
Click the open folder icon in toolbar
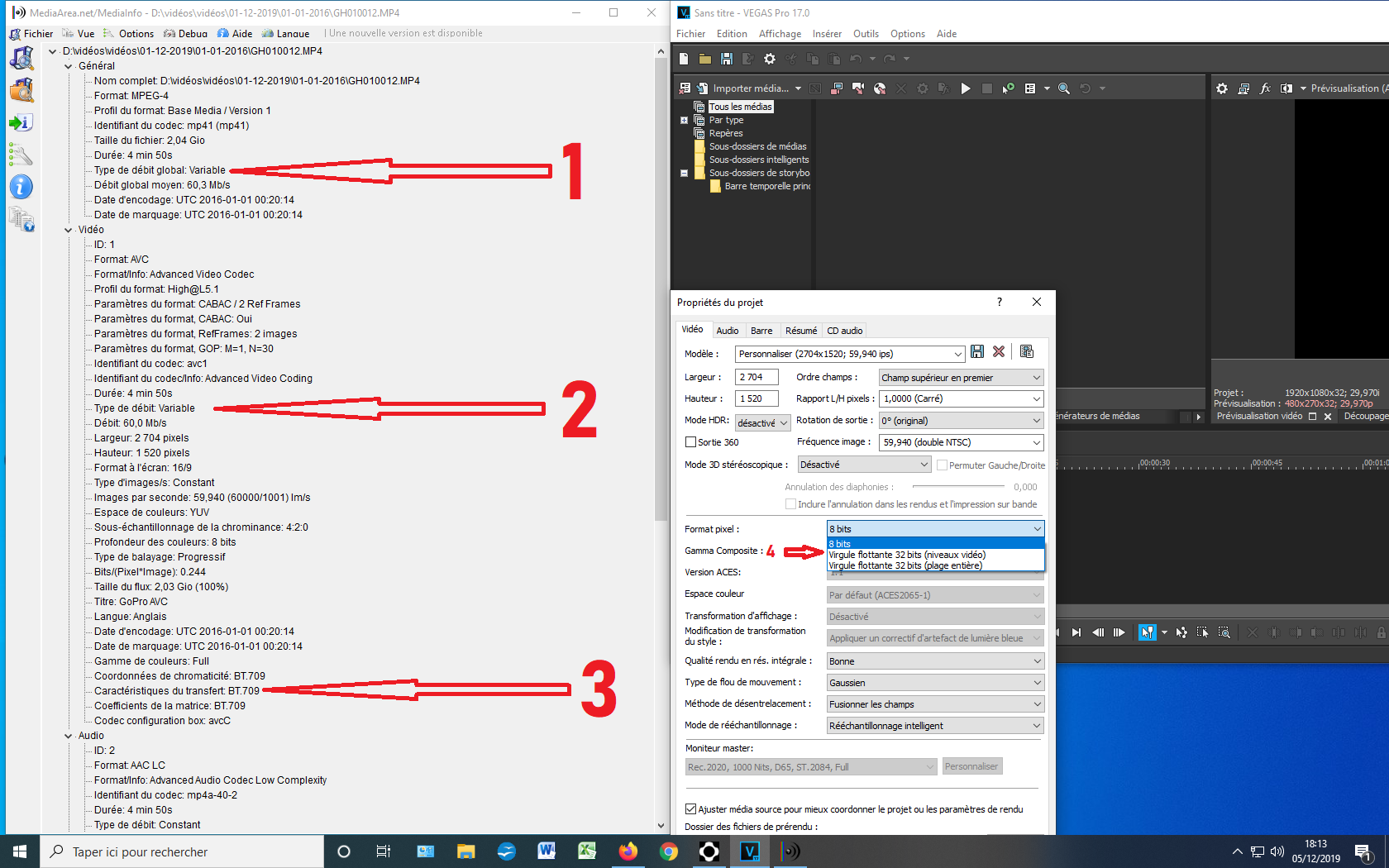click(x=704, y=59)
